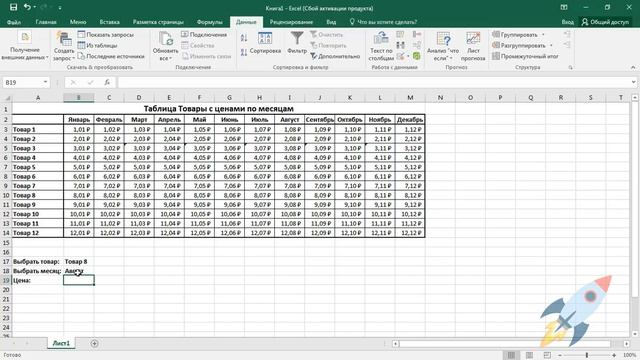Click the Remove Duplicates icon
The height and width of the screenshot is (360, 640).
tap(400, 45)
